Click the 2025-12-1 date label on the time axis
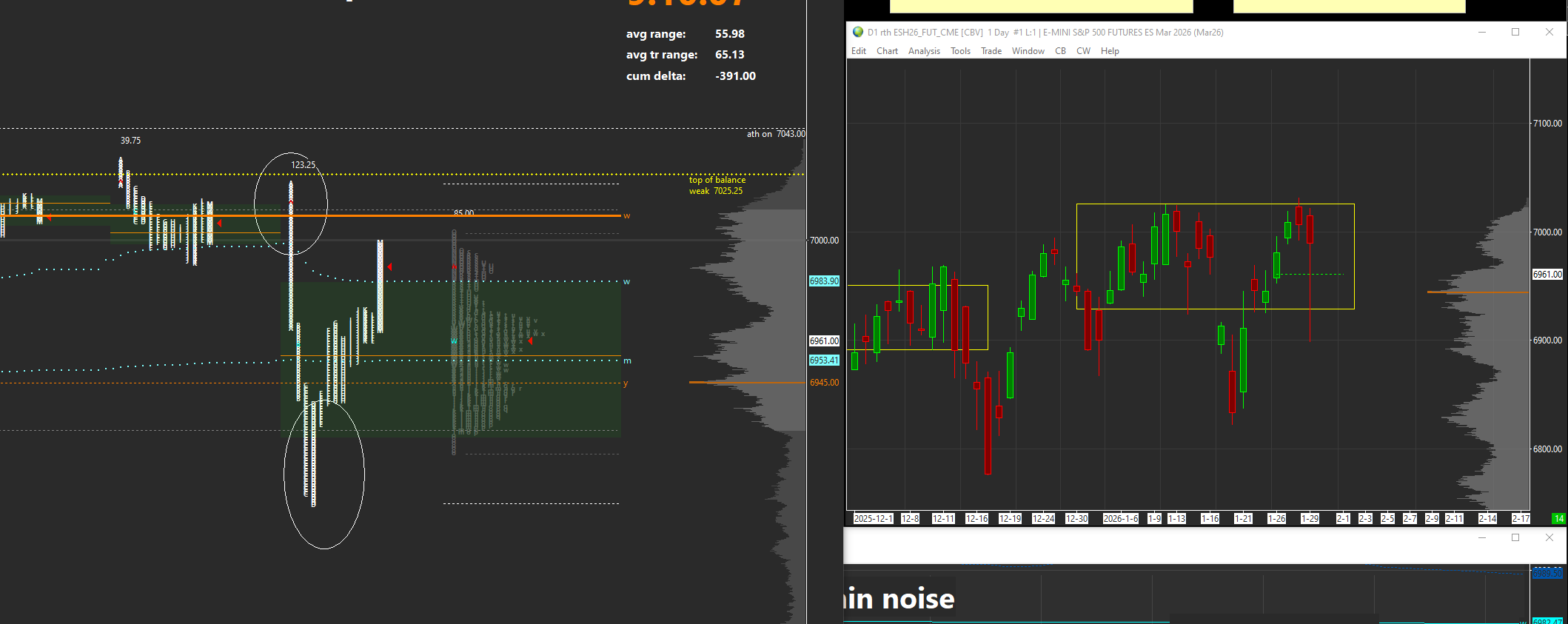The image size is (1568, 624). tap(874, 519)
